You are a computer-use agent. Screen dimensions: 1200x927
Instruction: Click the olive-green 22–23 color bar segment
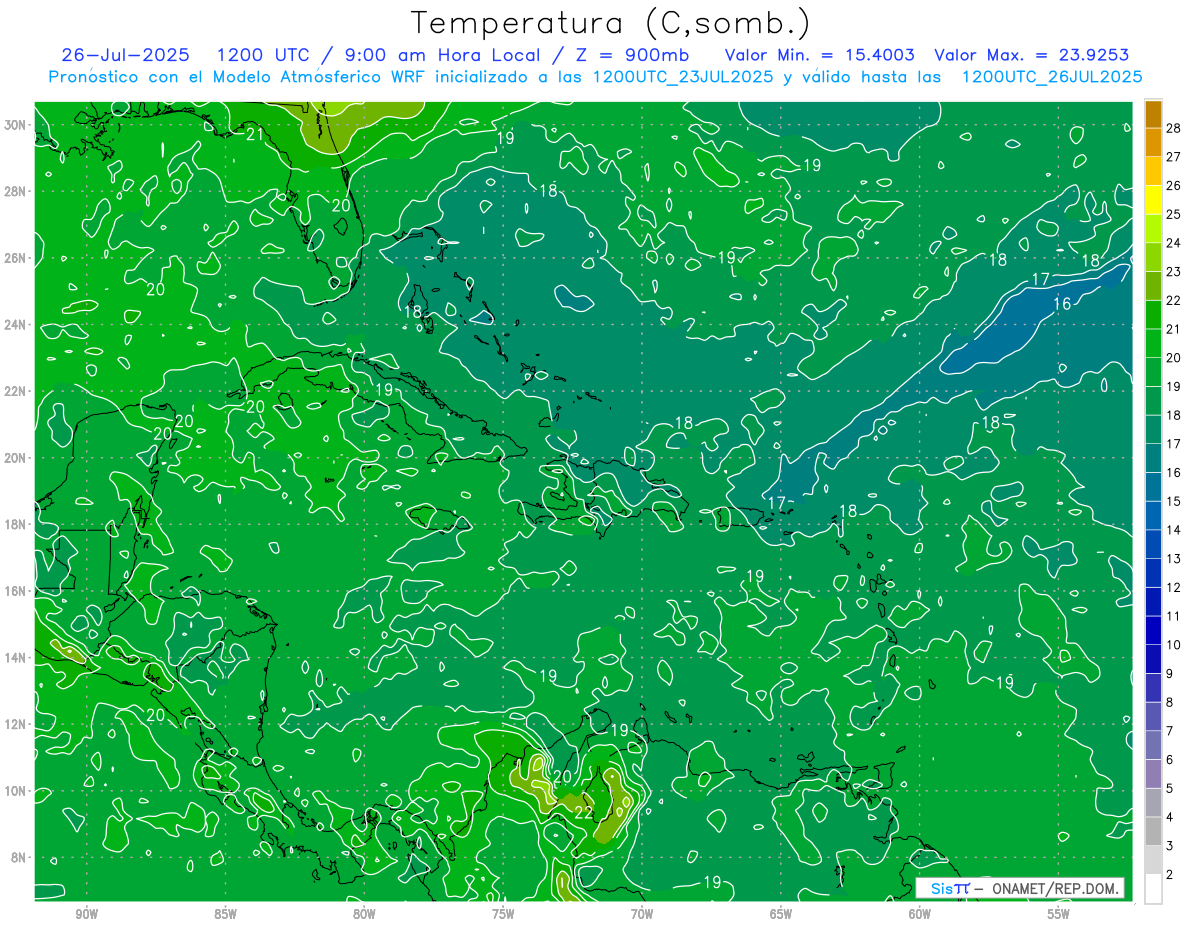[1153, 287]
